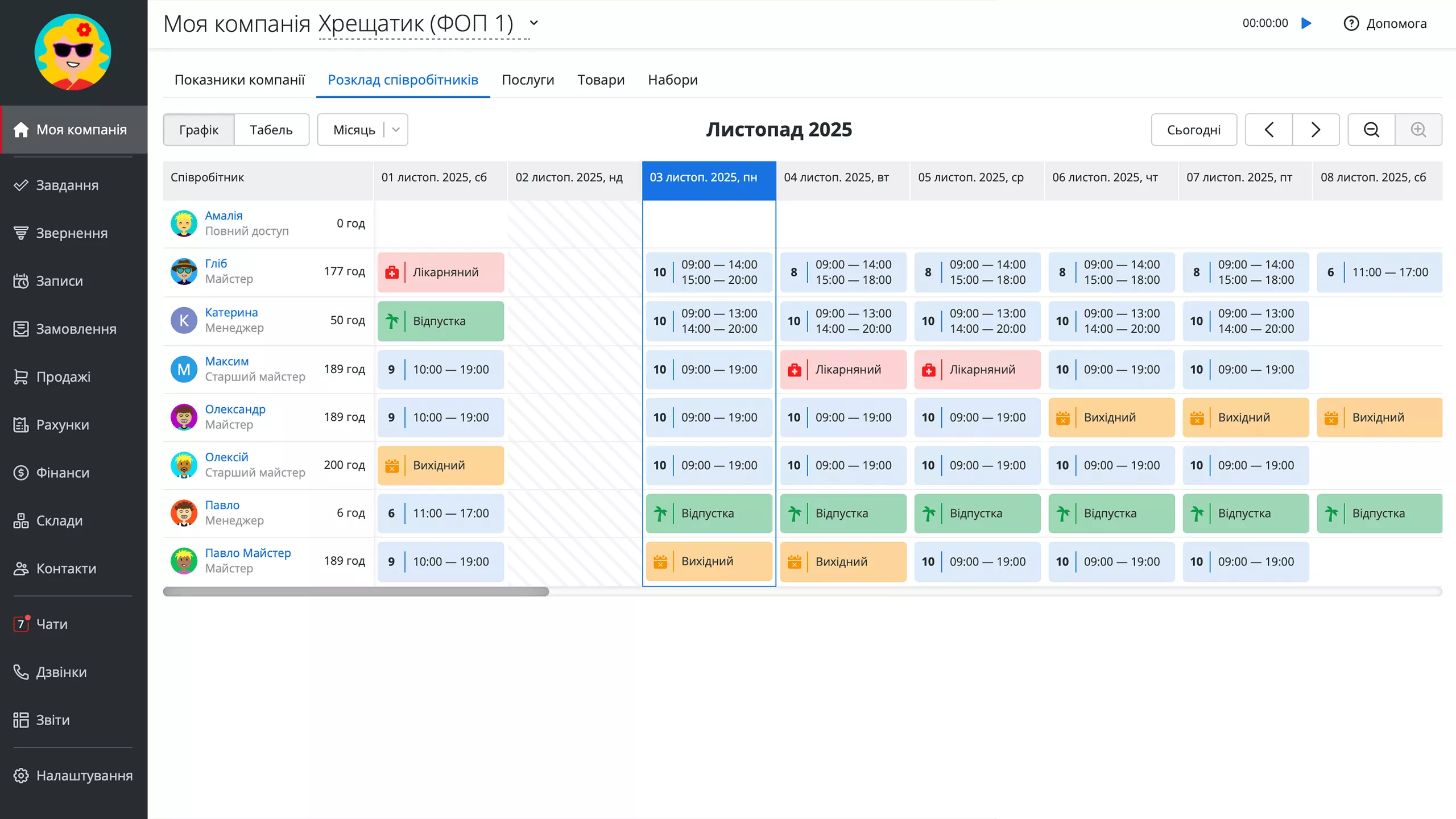
Task: Open Налаштування settings
Action: (84, 776)
